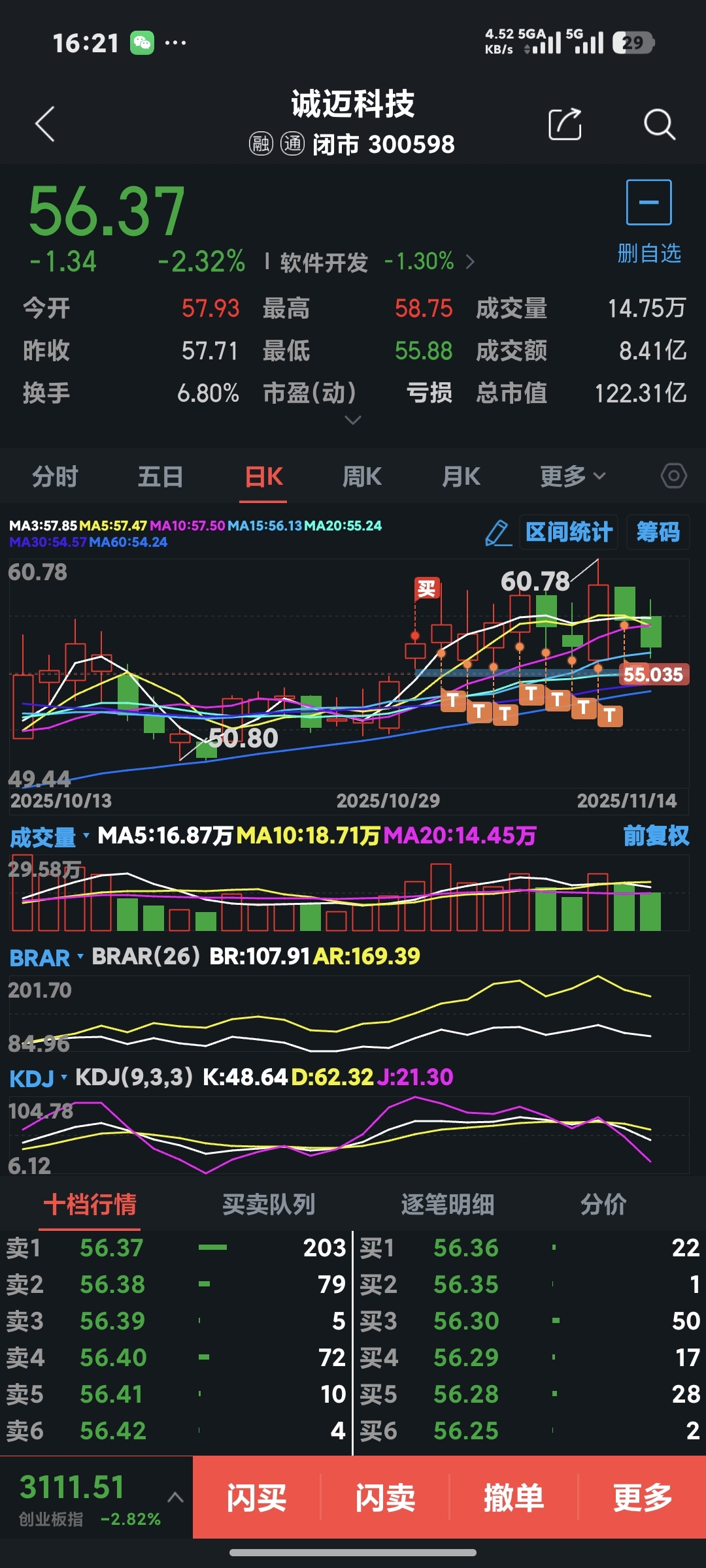Switch to 五日 tab
Screen dimensions: 706x1568
point(160,476)
